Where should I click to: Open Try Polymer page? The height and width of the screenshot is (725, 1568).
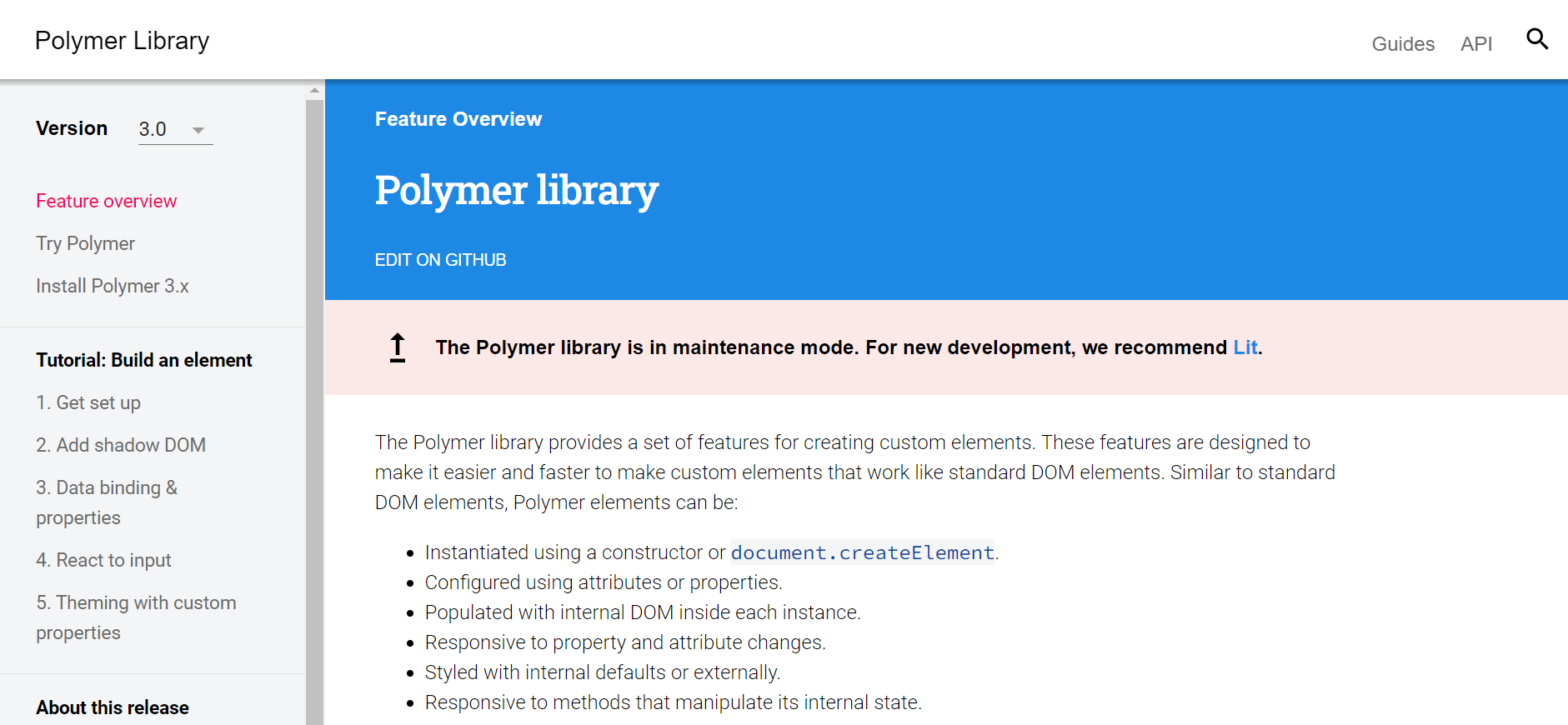[85, 243]
